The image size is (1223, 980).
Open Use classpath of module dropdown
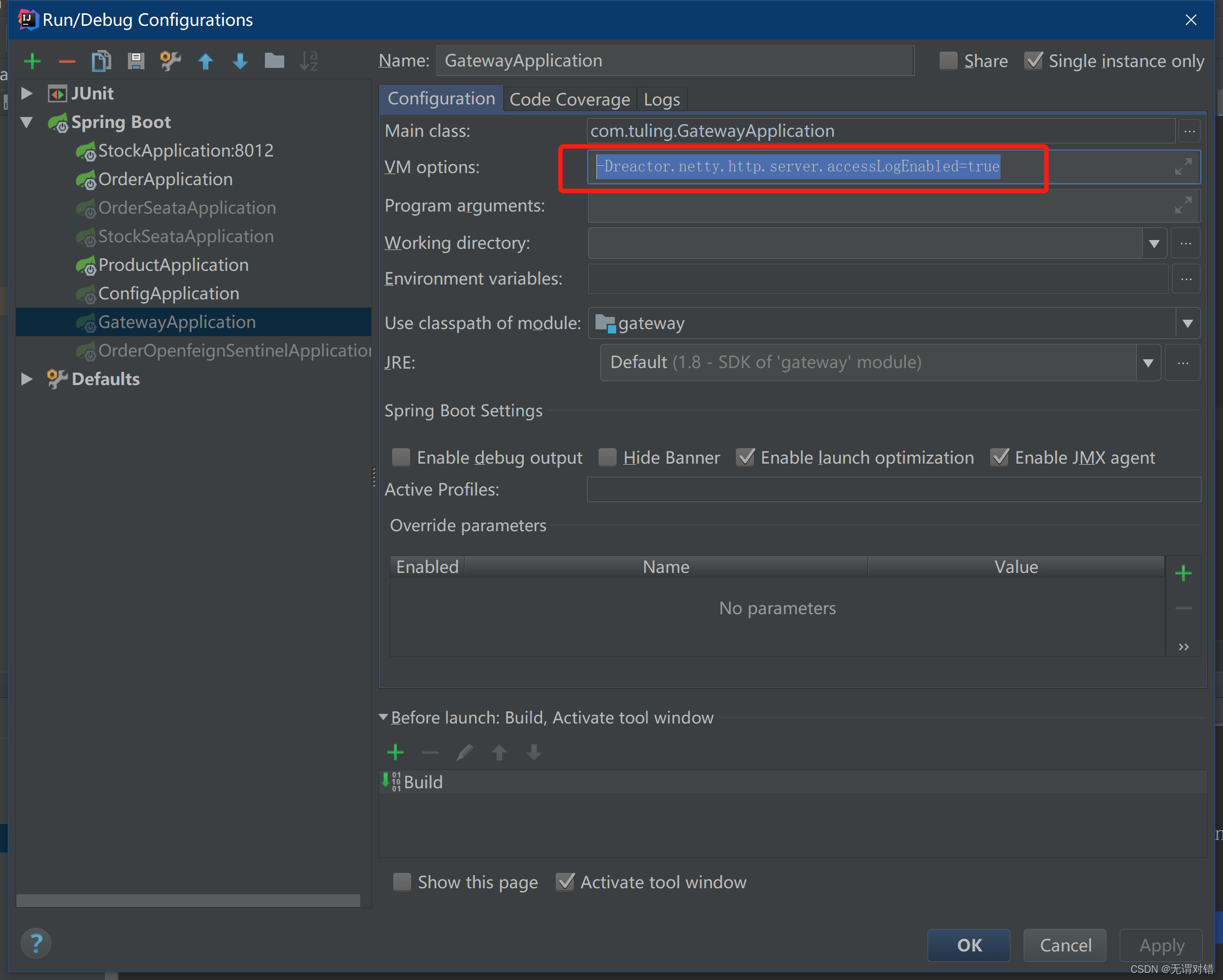point(1187,323)
